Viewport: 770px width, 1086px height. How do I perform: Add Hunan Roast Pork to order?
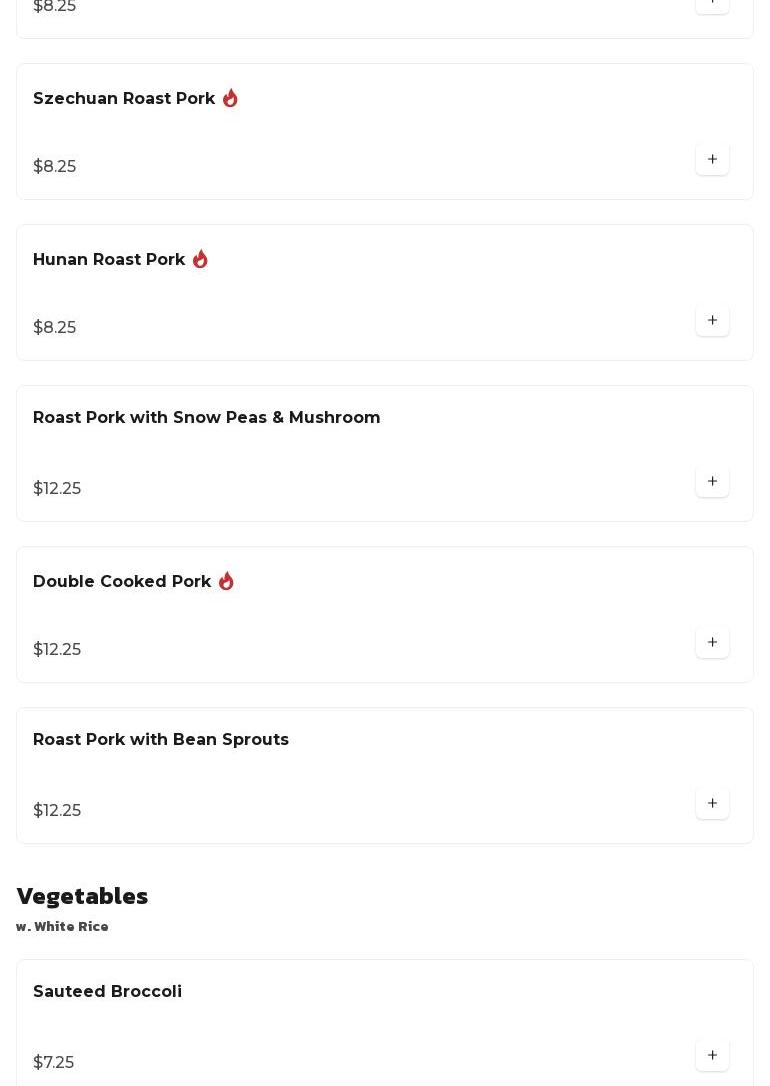712,320
